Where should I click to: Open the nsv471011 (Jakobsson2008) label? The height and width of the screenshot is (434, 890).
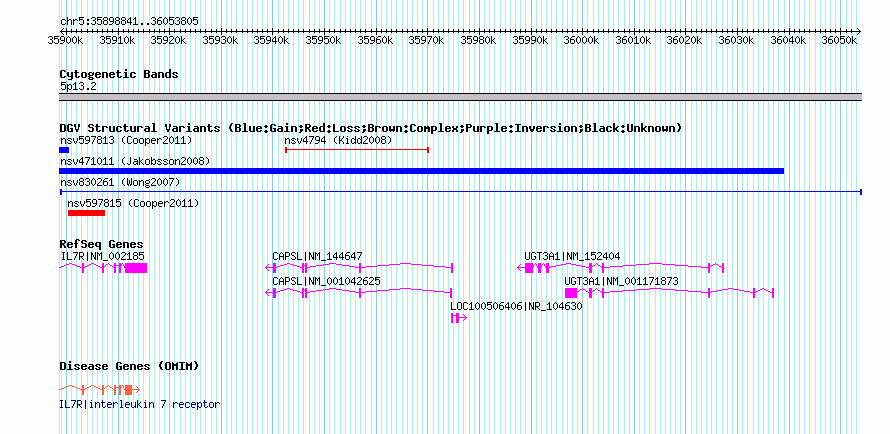point(135,162)
